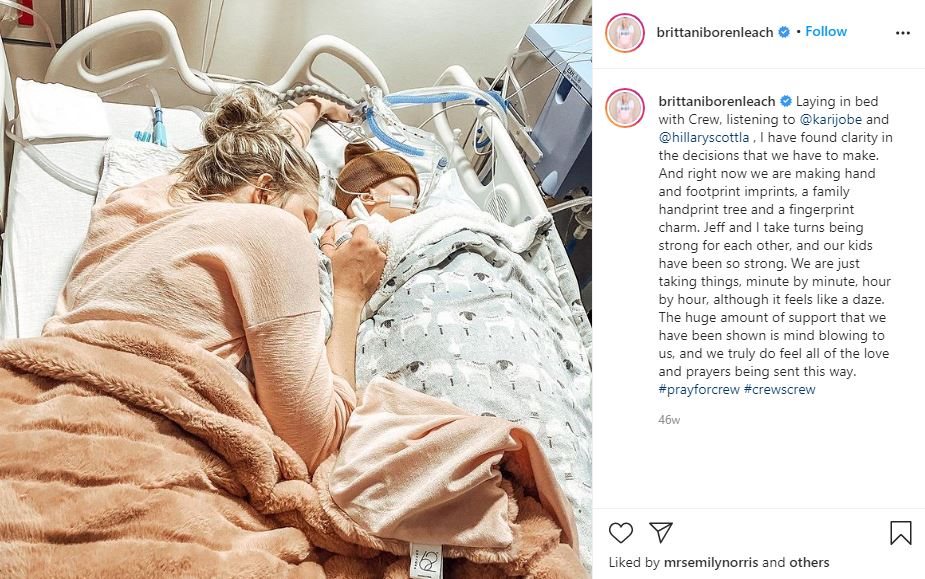Click the caption text body
This screenshot has height=579, width=925.
[x=775, y=245]
